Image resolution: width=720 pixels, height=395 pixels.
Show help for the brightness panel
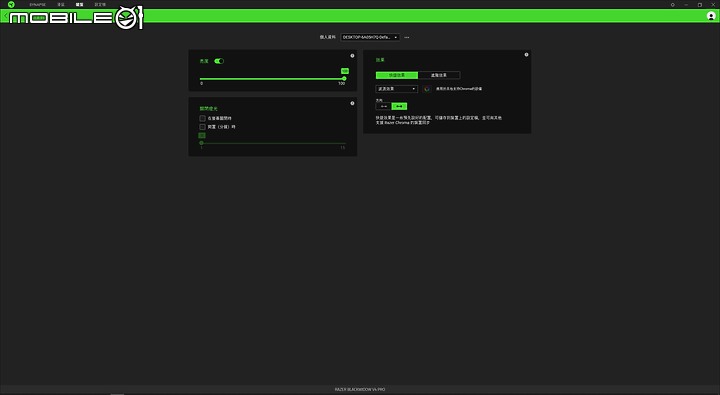pyautogui.click(x=352, y=56)
